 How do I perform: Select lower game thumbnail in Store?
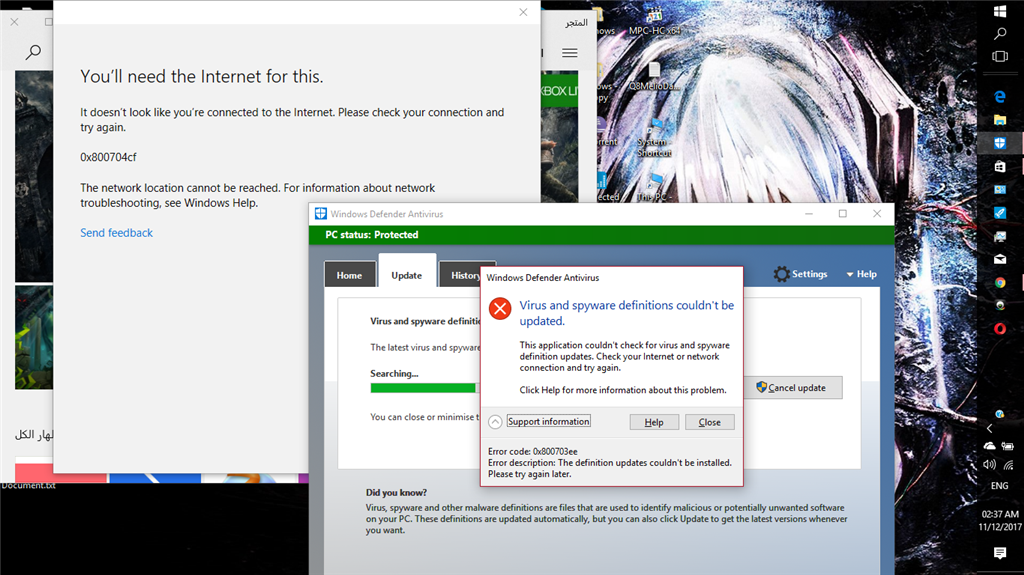(34, 337)
